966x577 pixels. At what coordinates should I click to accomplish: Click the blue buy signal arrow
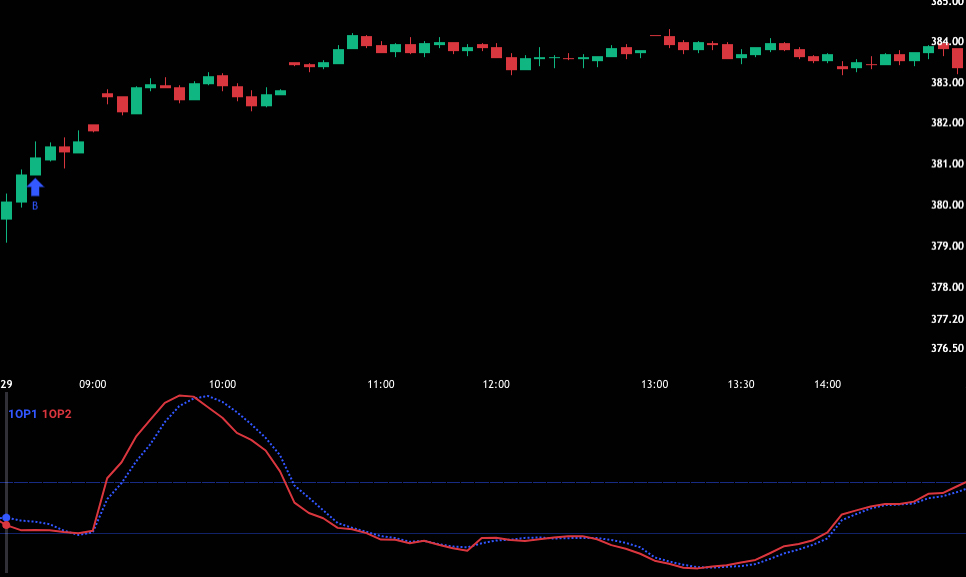(35, 187)
